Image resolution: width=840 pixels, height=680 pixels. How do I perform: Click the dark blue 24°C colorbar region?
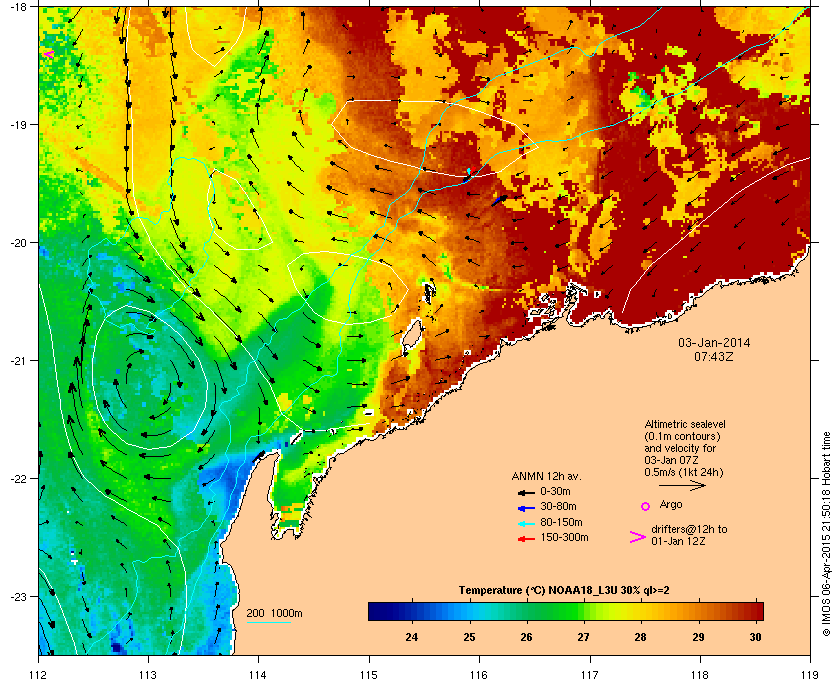tap(411, 611)
